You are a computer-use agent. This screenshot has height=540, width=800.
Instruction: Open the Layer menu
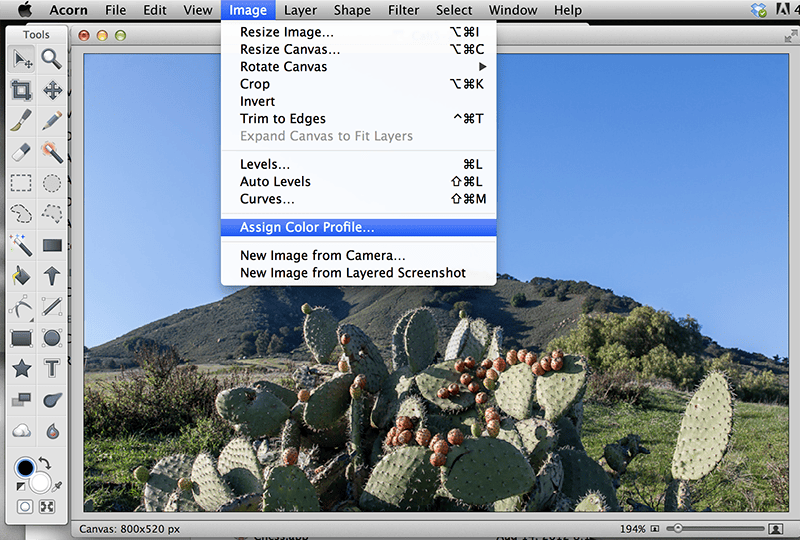click(300, 10)
